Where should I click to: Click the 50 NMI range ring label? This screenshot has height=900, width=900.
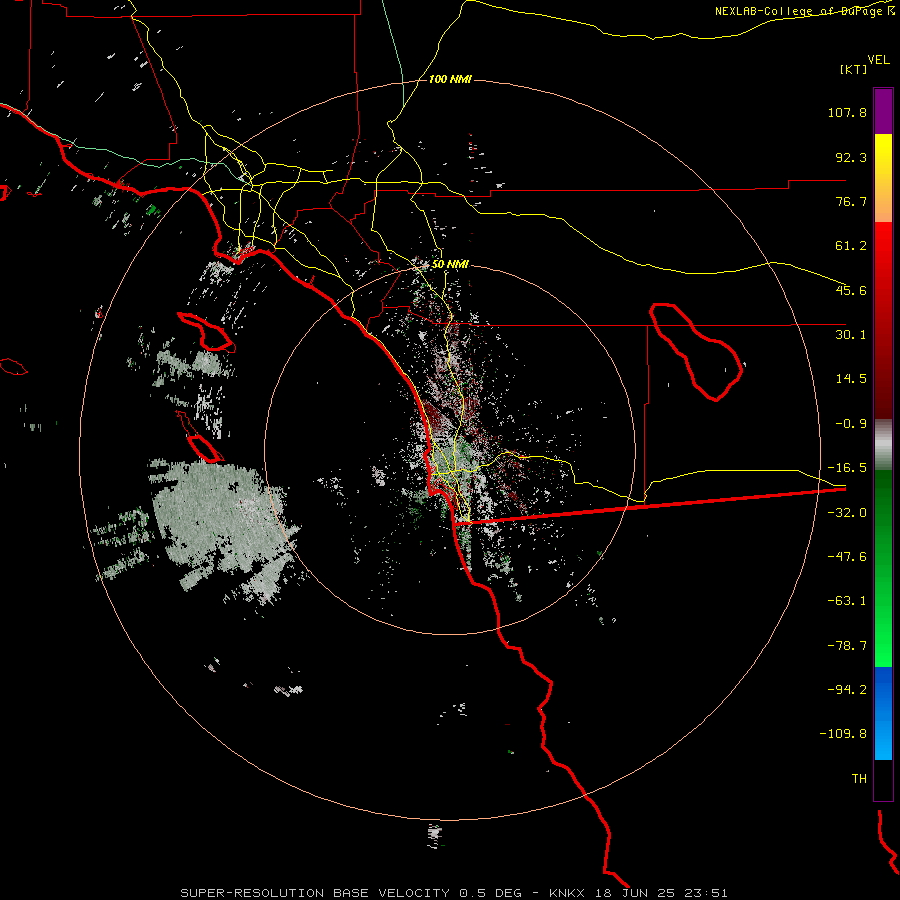tap(450, 264)
